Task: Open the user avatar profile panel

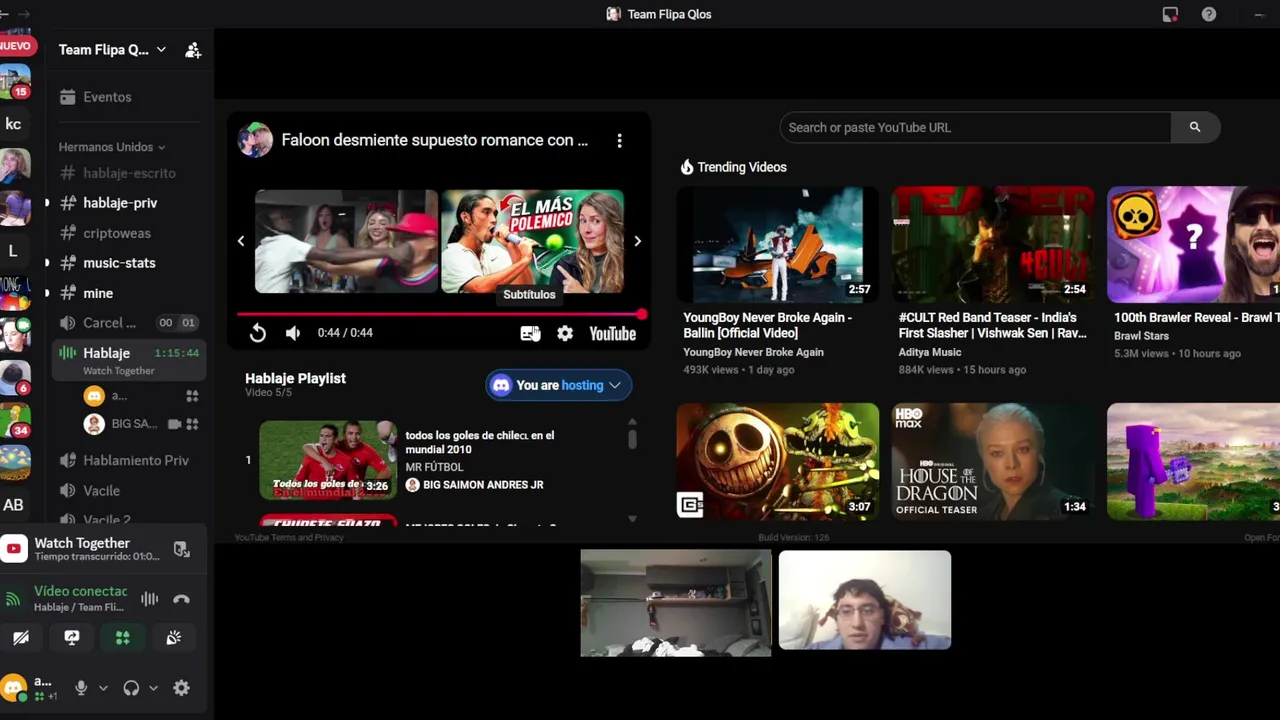Action: coord(14,688)
